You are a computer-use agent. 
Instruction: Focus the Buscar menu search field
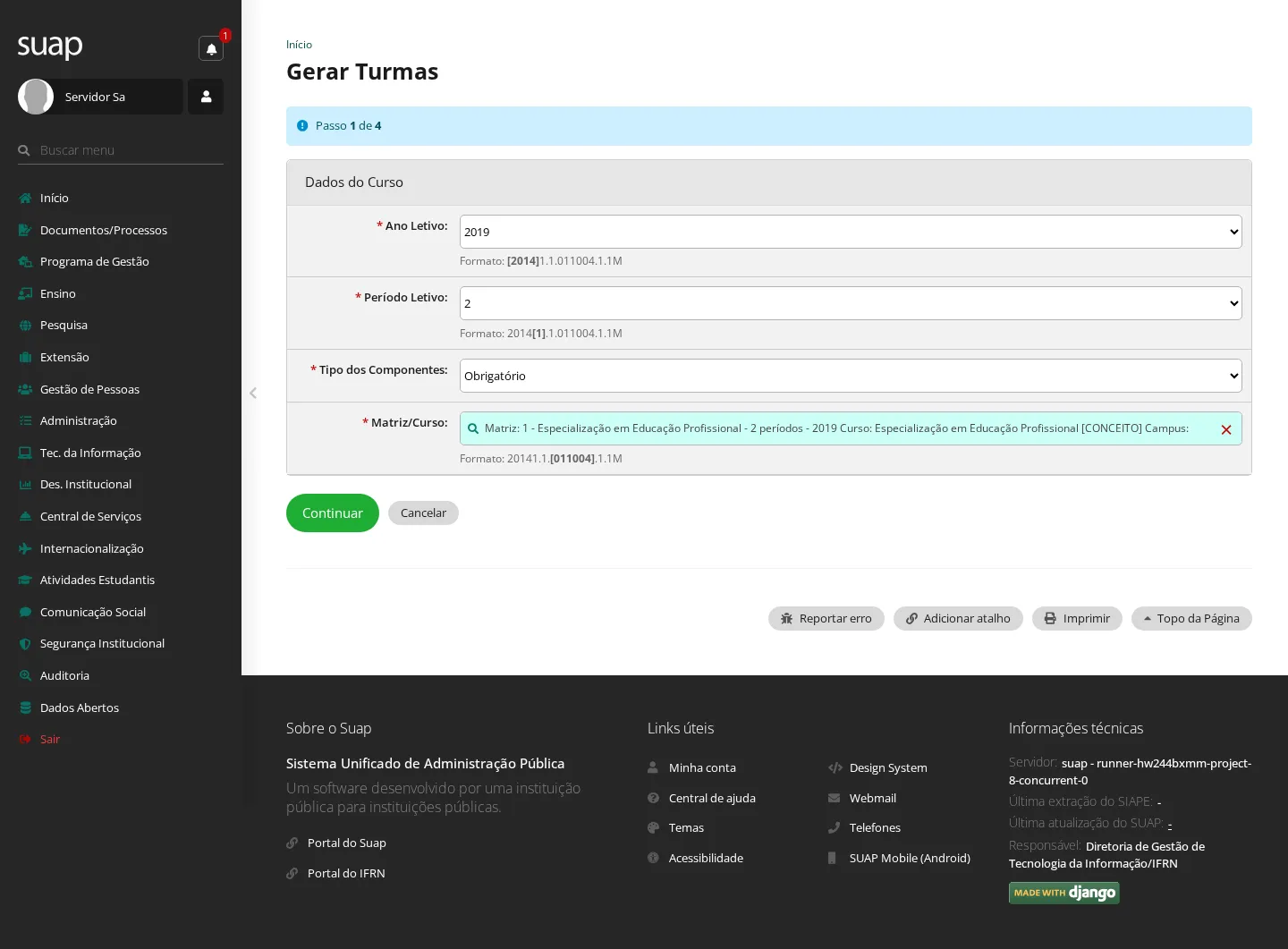(x=121, y=150)
